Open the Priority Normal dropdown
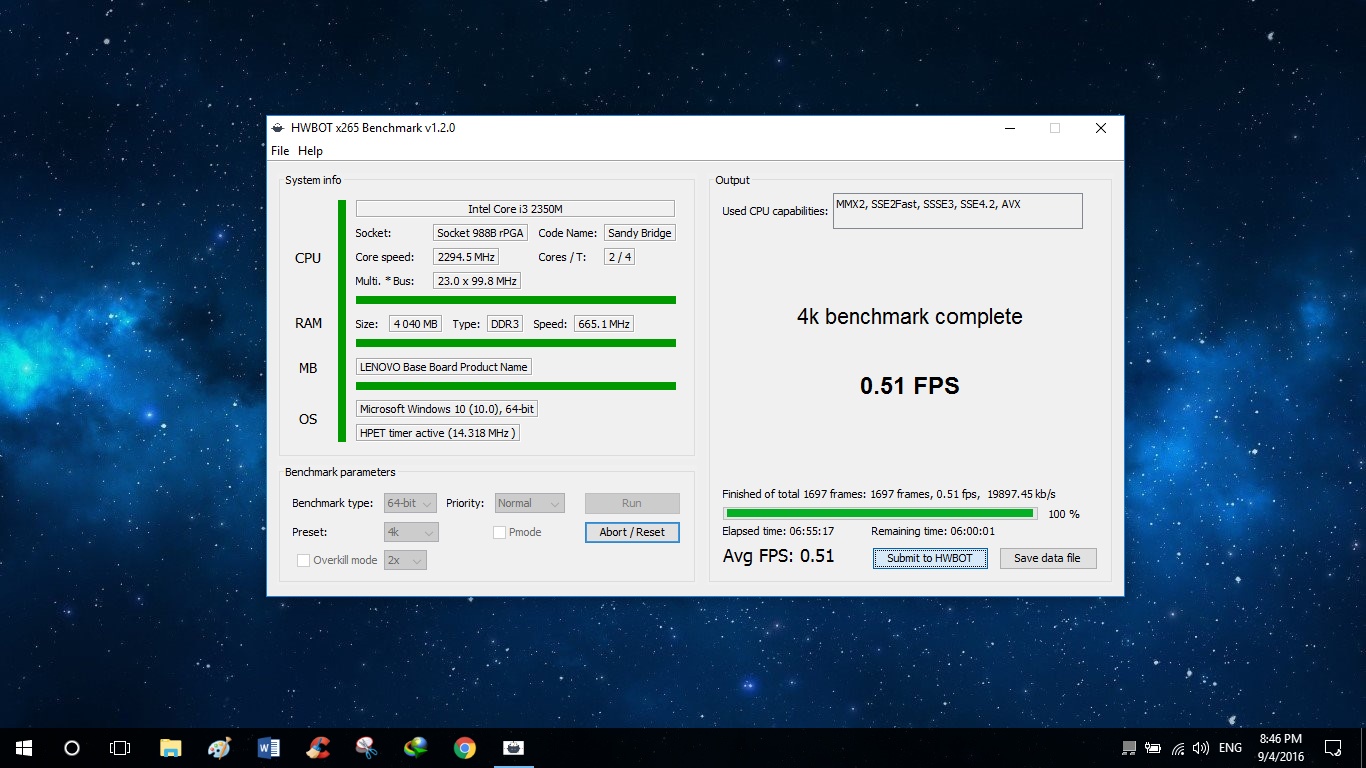This screenshot has height=768, width=1366. coord(529,503)
